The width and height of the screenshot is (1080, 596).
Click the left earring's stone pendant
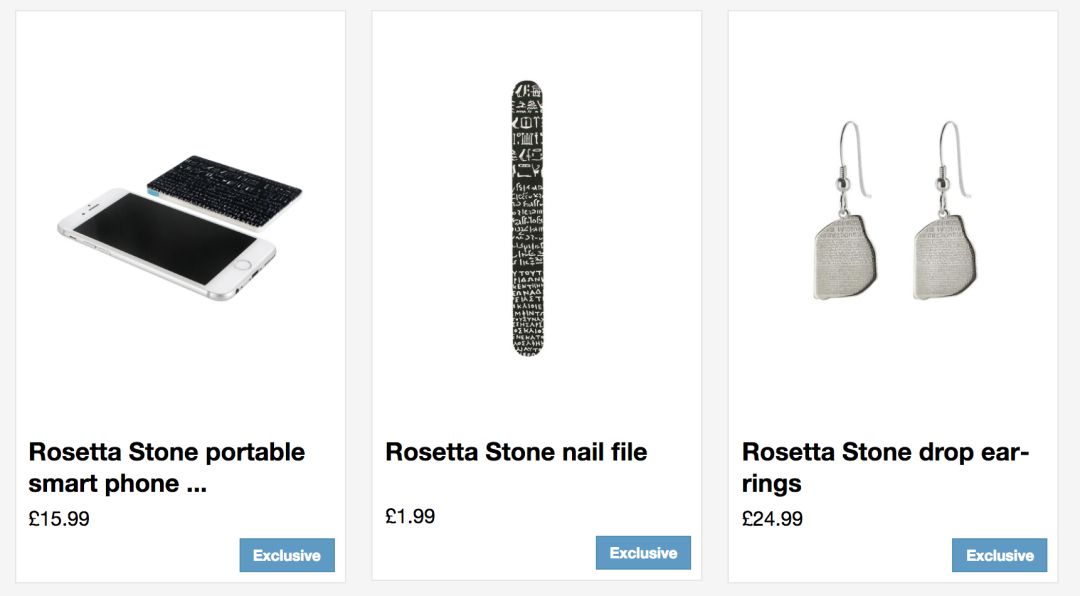point(845,258)
